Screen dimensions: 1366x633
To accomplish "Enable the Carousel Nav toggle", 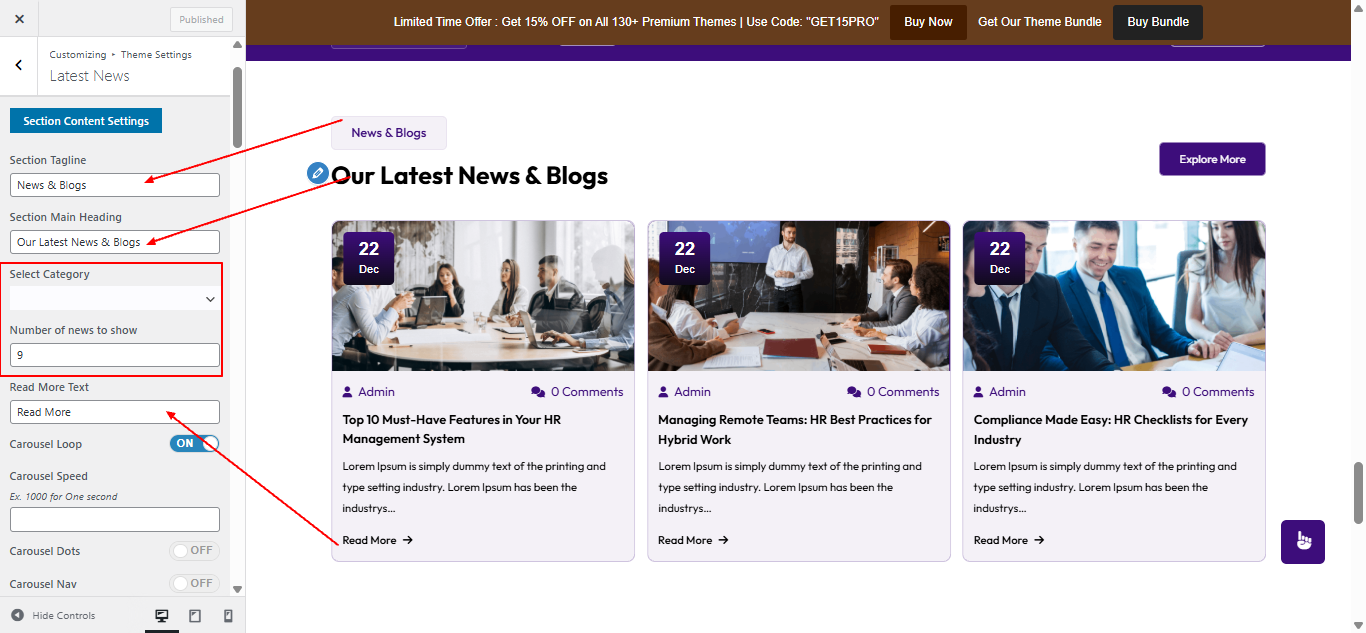I will [x=194, y=583].
